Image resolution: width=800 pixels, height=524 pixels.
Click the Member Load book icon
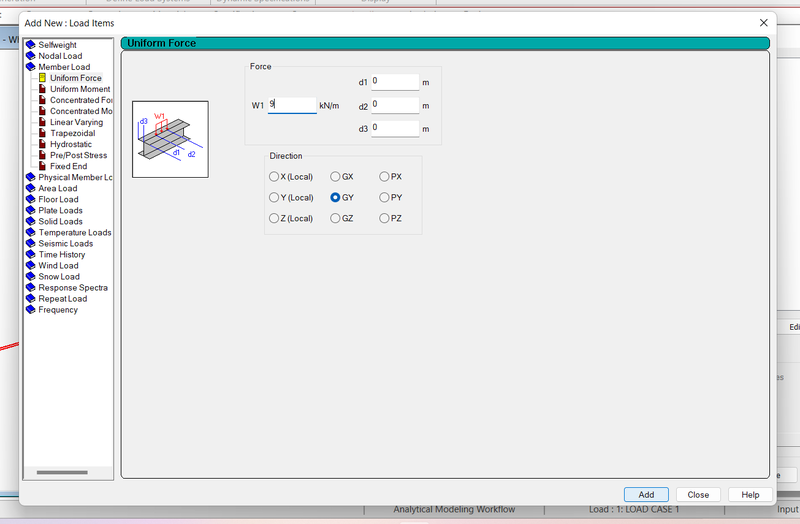tap(31, 67)
